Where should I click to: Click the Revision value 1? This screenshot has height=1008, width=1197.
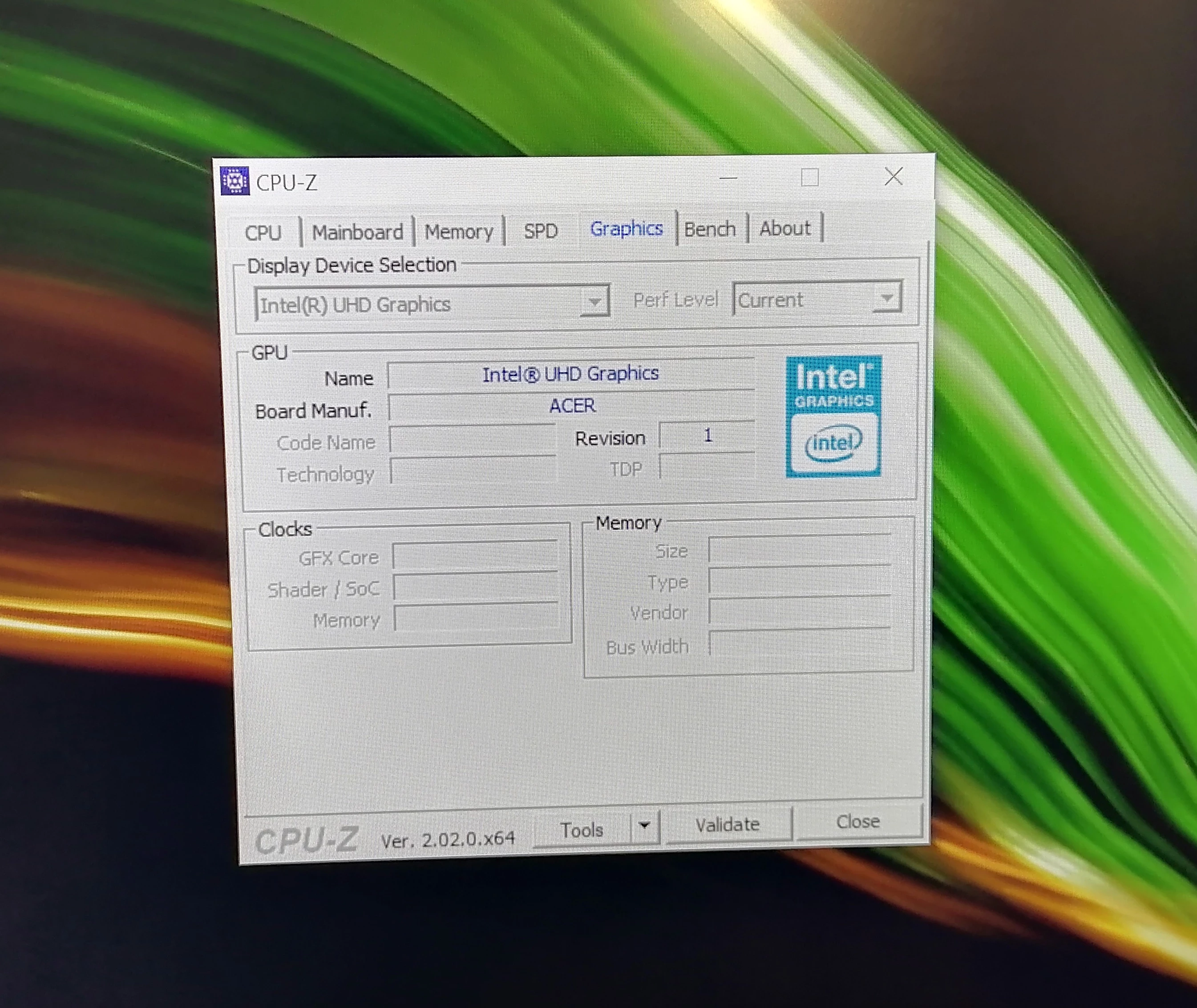coord(708,435)
